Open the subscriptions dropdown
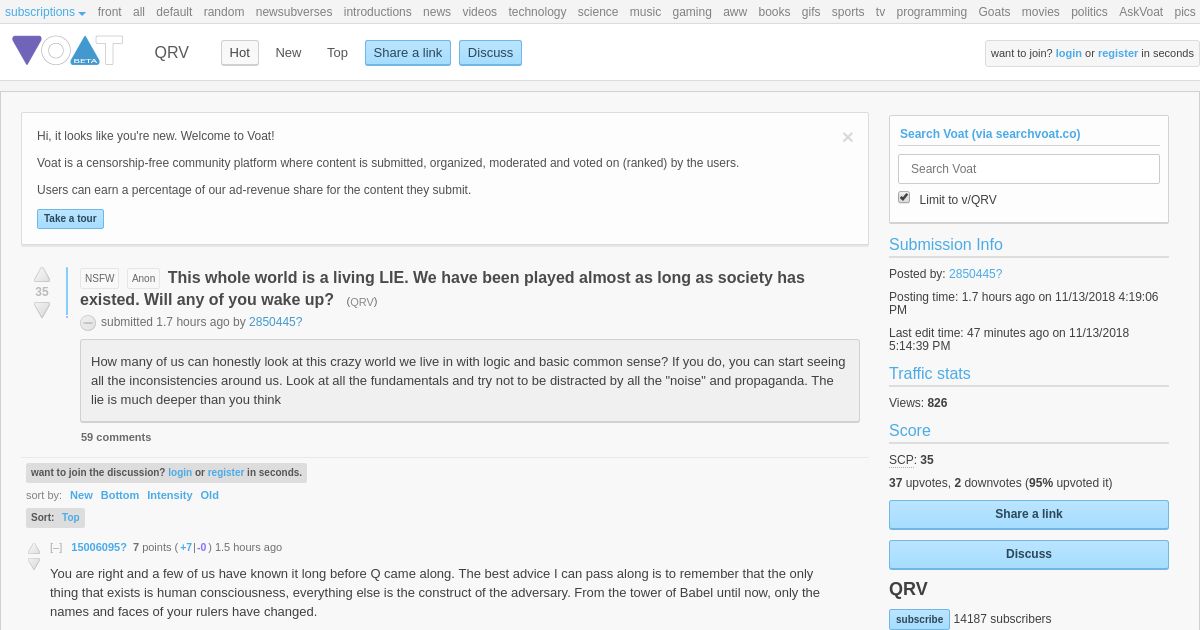The image size is (1200, 630). pos(45,12)
